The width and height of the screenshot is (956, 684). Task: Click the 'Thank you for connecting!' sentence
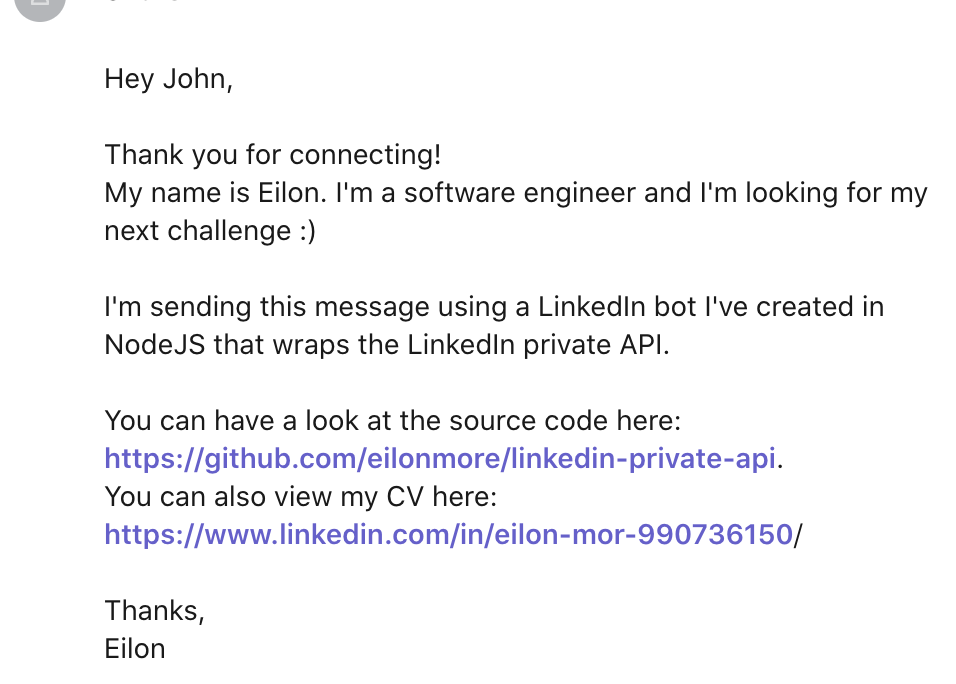point(273,155)
